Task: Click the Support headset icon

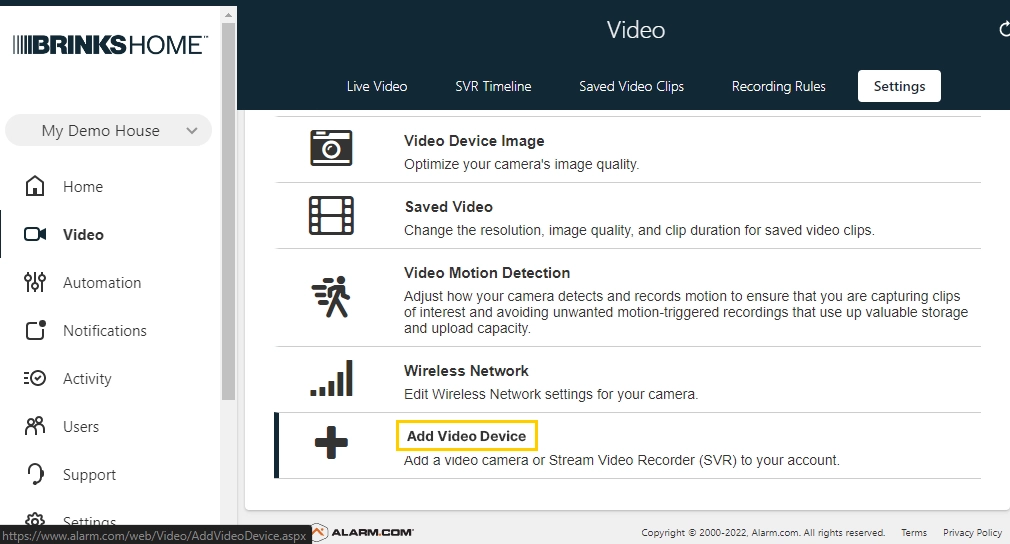Action: pyautogui.click(x=35, y=474)
